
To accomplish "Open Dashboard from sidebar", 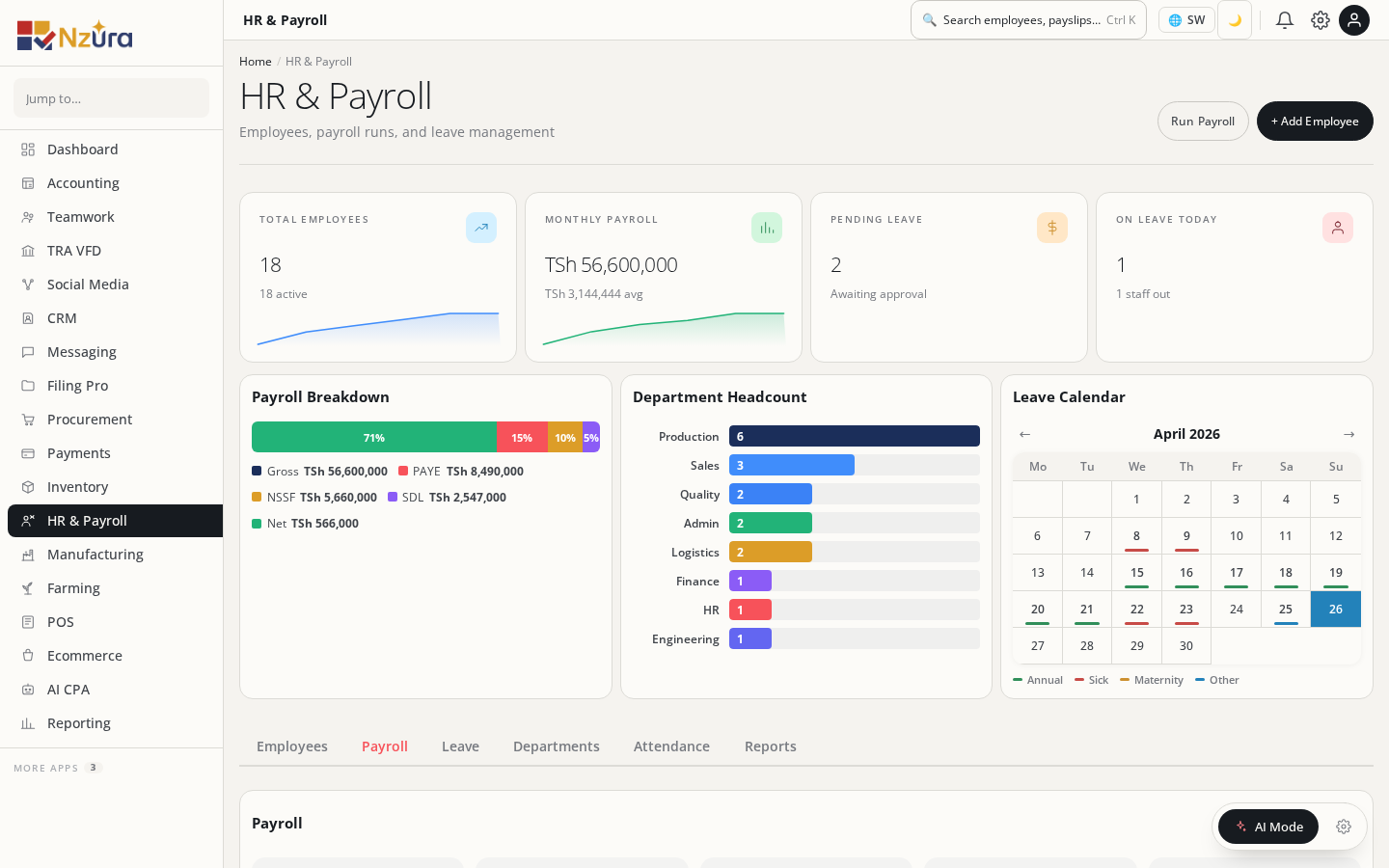I will 115,149.
